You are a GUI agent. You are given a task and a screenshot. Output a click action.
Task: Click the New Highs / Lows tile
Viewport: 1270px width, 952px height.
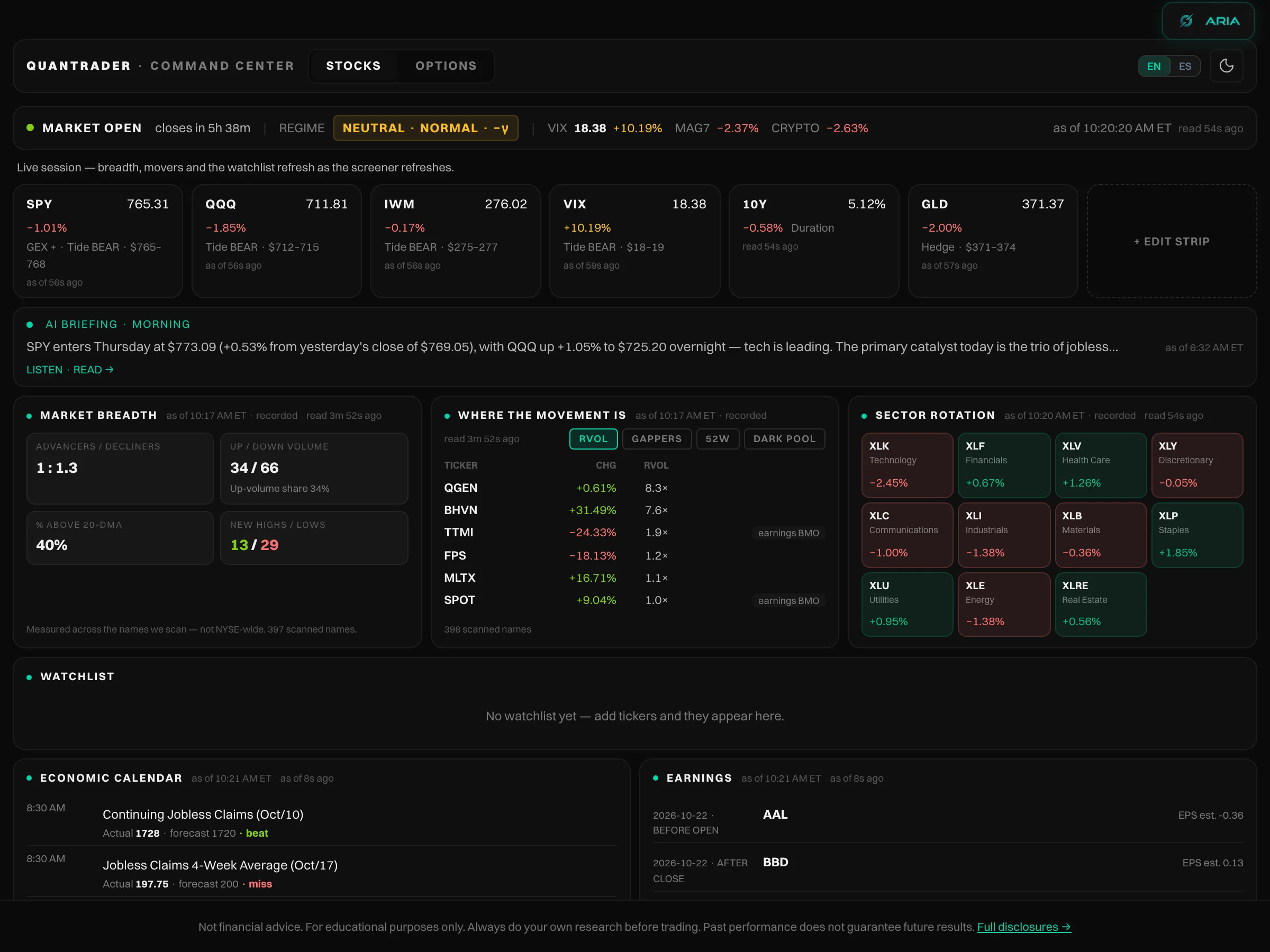[x=314, y=538]
